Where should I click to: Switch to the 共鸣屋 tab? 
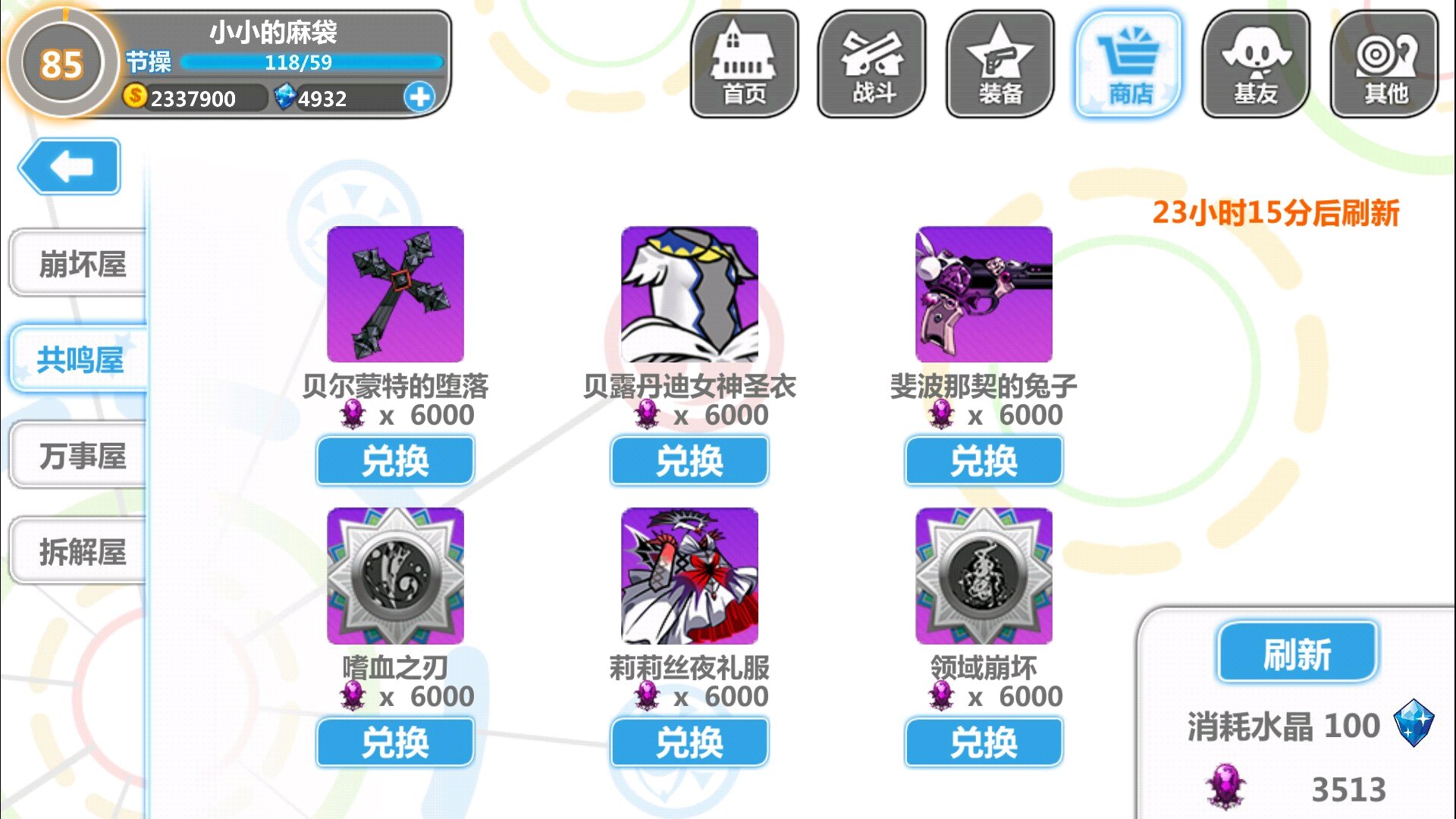[x=78, y=359]
